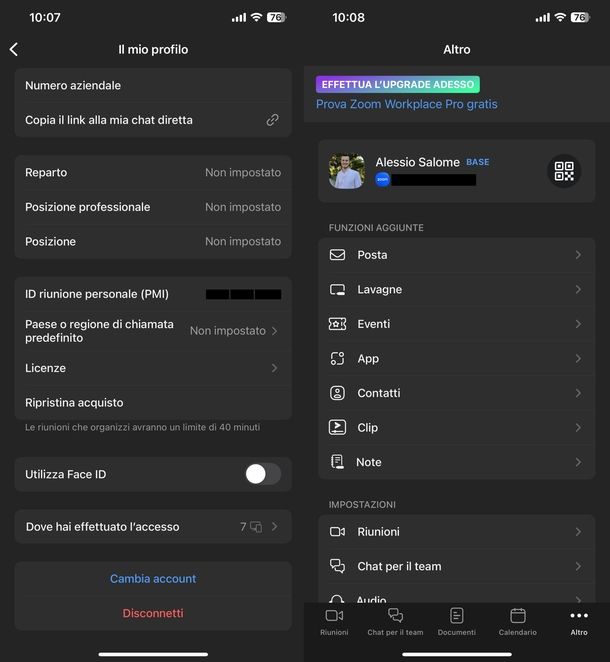Viewport: 610px width, 662px height.
Task: Tap Copia il link alla mia chat diretta
Action: tap(153, 120)
